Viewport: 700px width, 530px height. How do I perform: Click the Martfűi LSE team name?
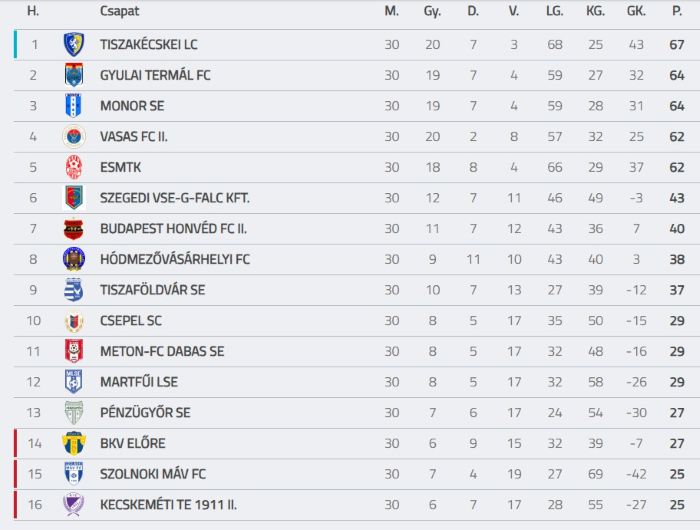click(x=139, y=382)
